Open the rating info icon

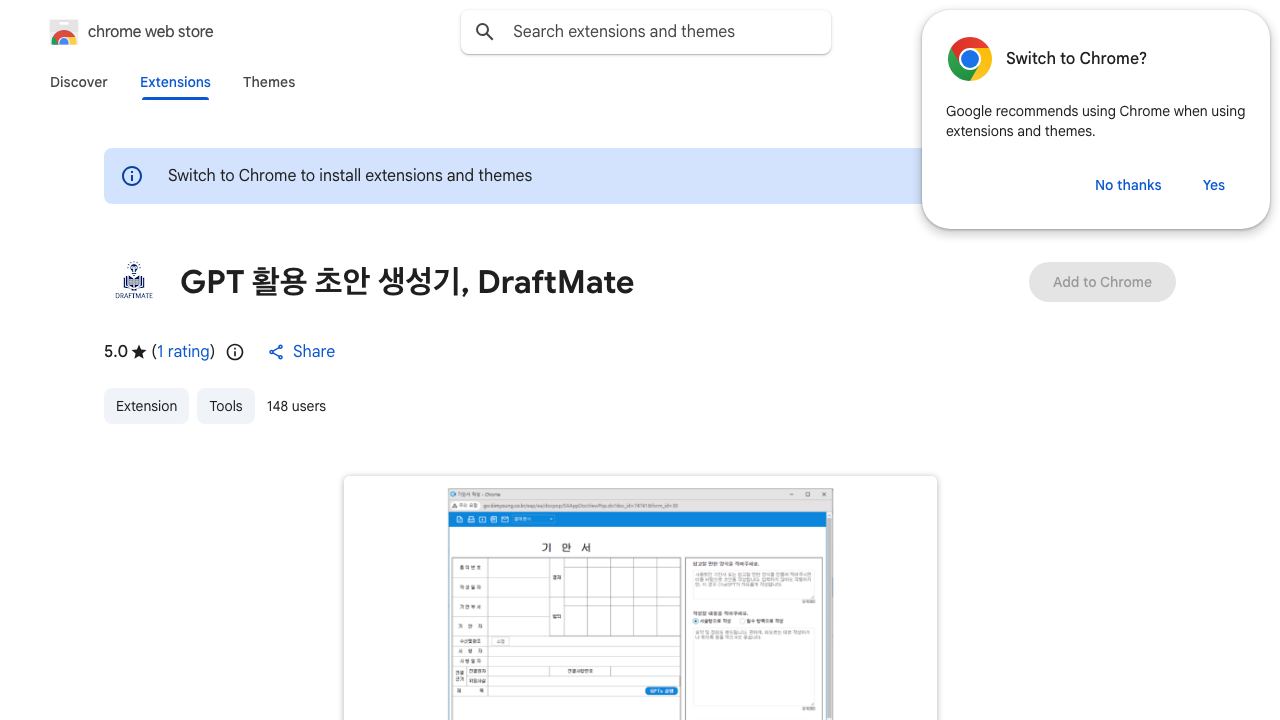coord(235,352)
